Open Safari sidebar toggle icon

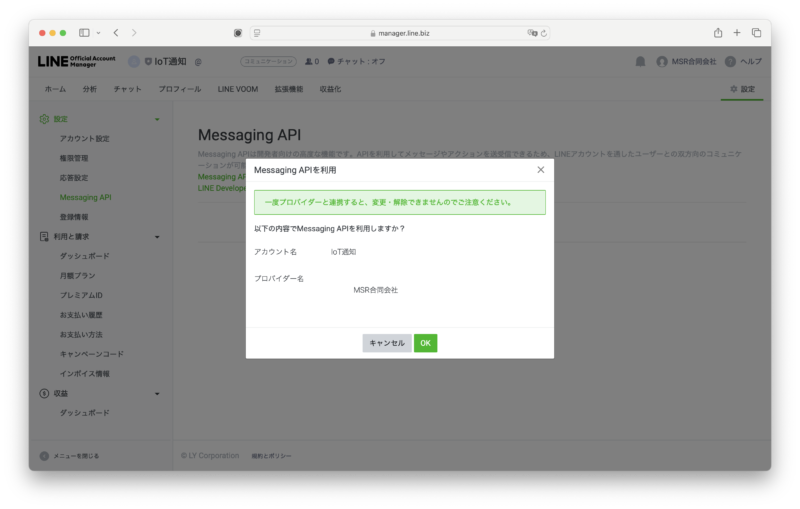point(84,33)
